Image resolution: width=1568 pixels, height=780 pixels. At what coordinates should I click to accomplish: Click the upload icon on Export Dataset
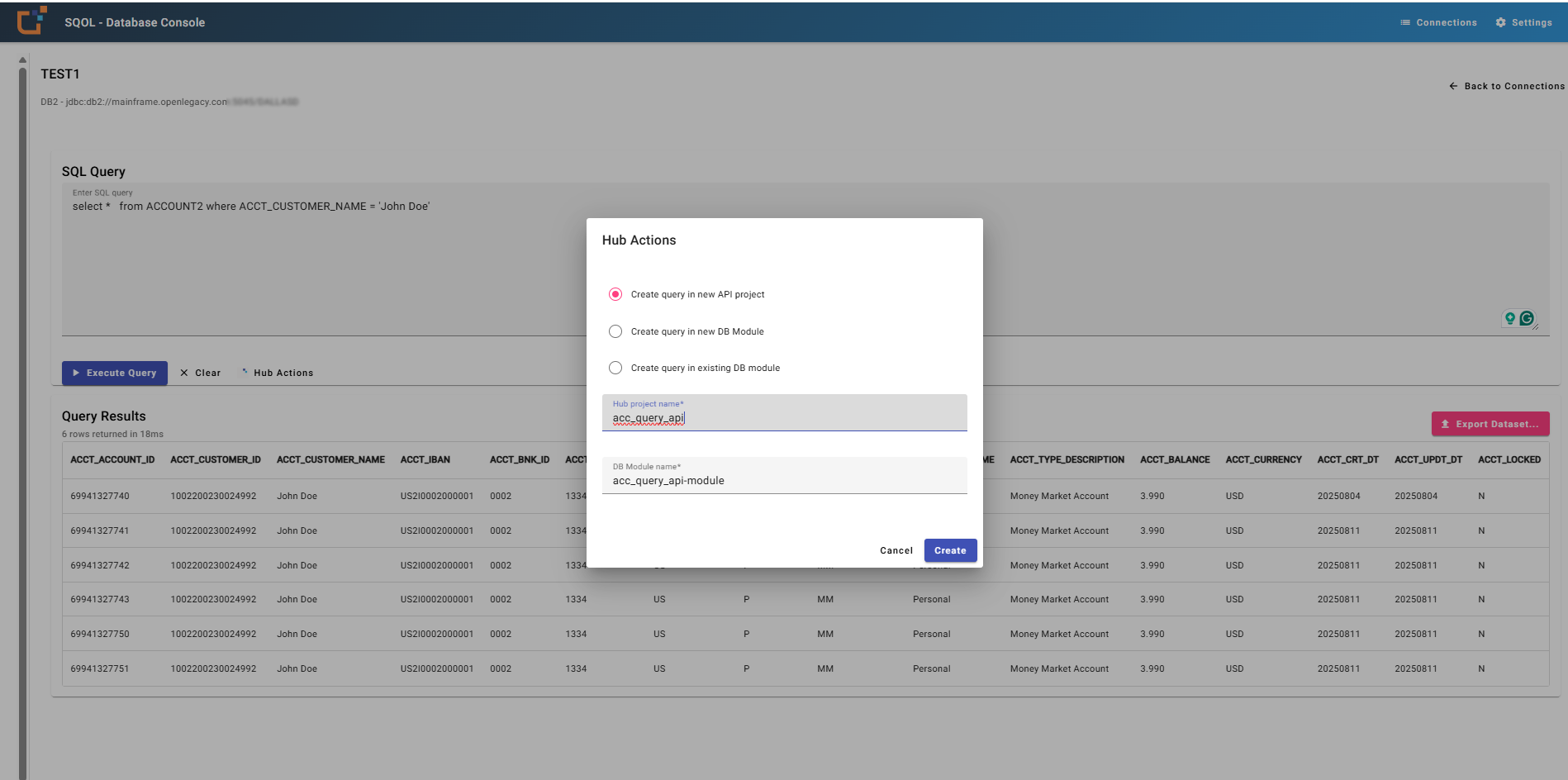(x=1445, y=424)
